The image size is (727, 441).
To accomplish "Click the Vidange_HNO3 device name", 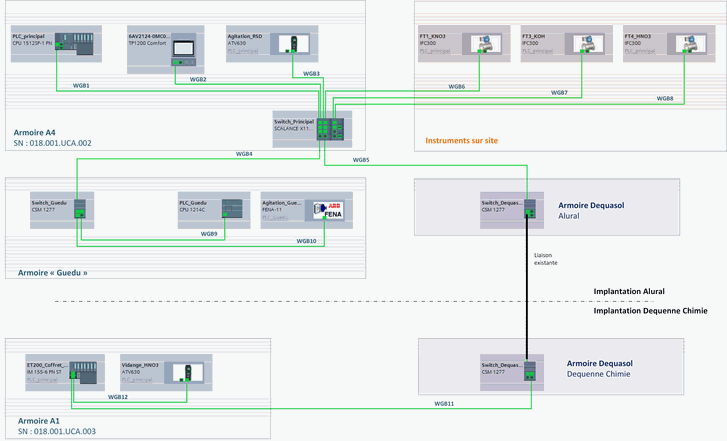I will [x=140, y=365].
